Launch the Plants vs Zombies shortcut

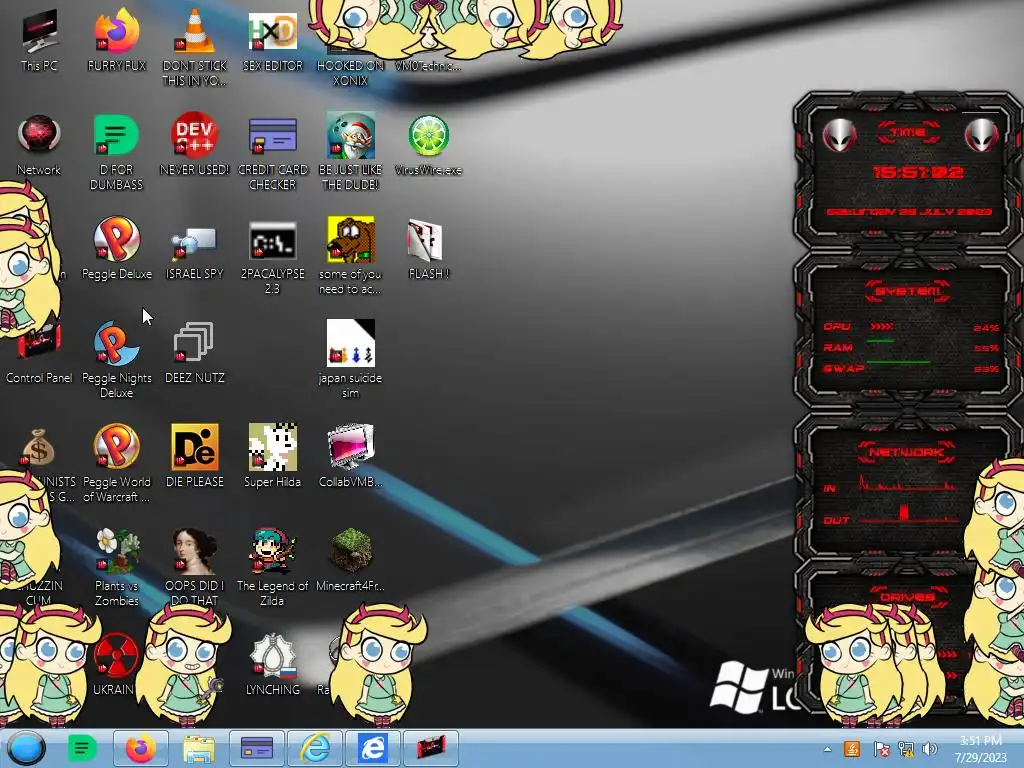click(x=117, y=567)
